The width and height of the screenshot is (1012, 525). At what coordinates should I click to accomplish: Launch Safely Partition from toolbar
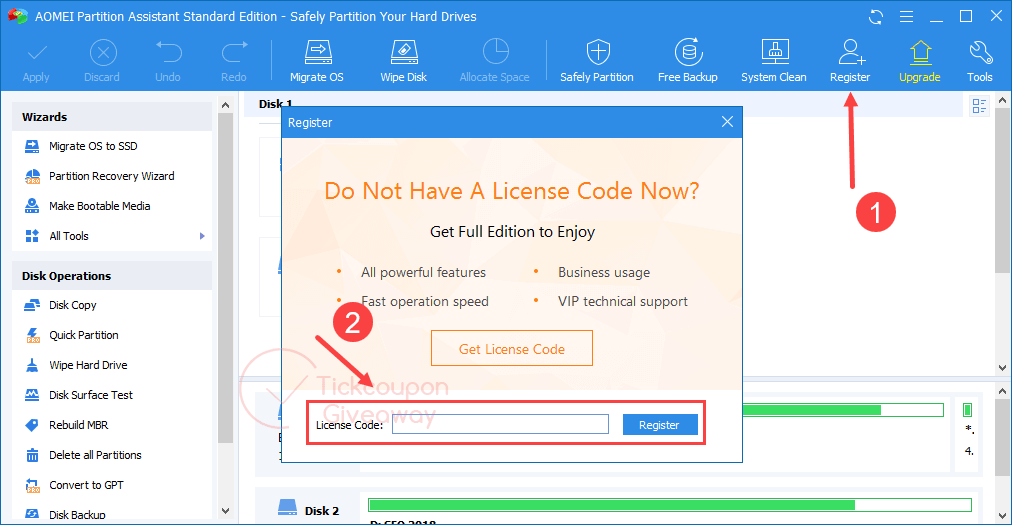click(596, 61)
